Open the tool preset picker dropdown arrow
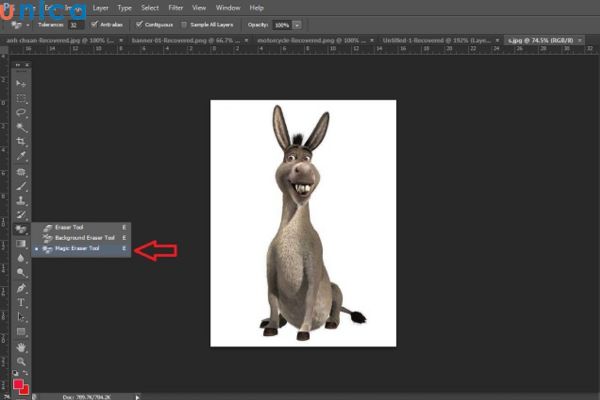600x400 pixels. (28, 25)
